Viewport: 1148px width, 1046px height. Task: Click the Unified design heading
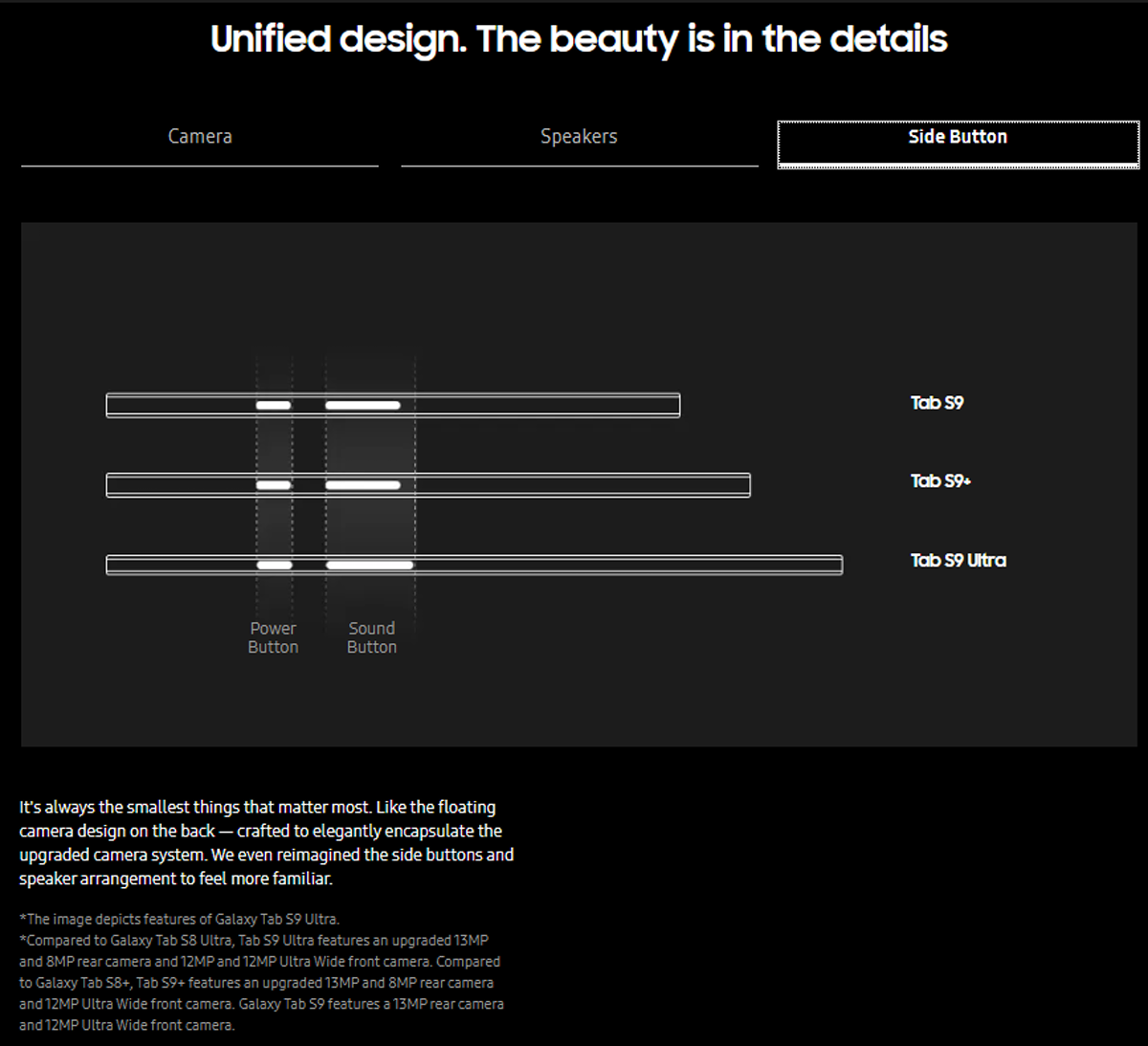(579, 39)
